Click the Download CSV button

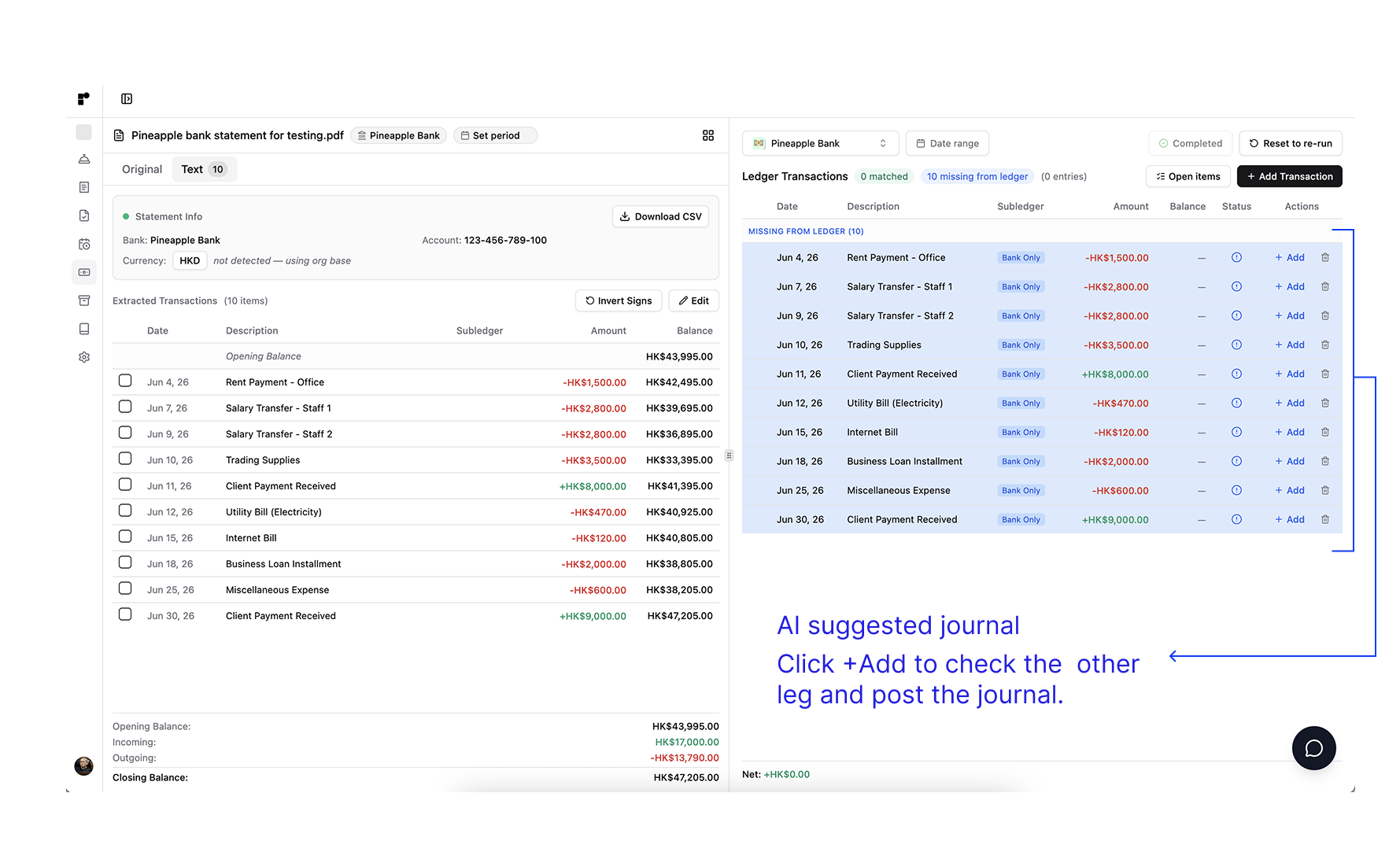click(660, 216)
